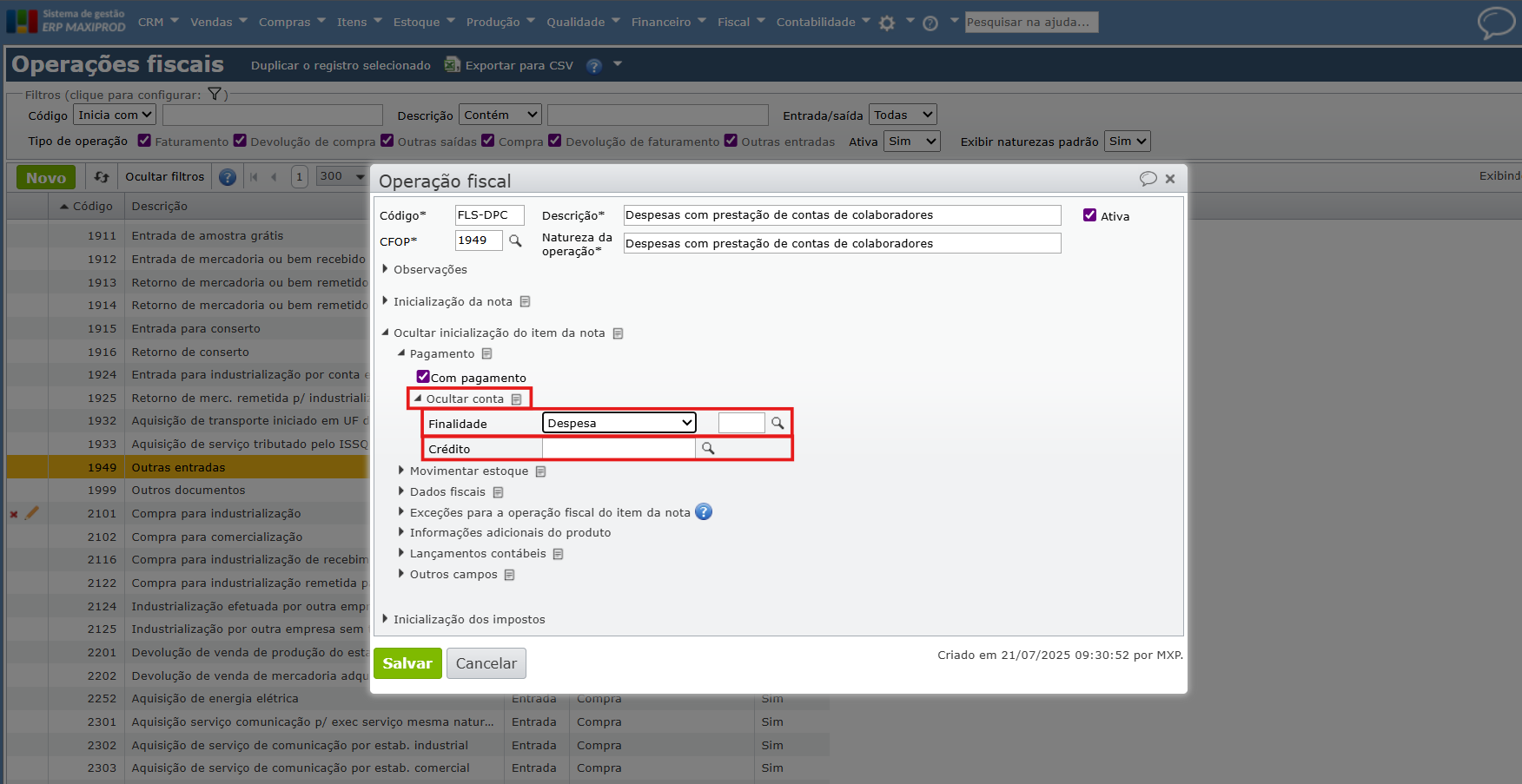Click the Finalidade lookup magnifier icon
Screen dimensions: 1522x784
(778, 423)
